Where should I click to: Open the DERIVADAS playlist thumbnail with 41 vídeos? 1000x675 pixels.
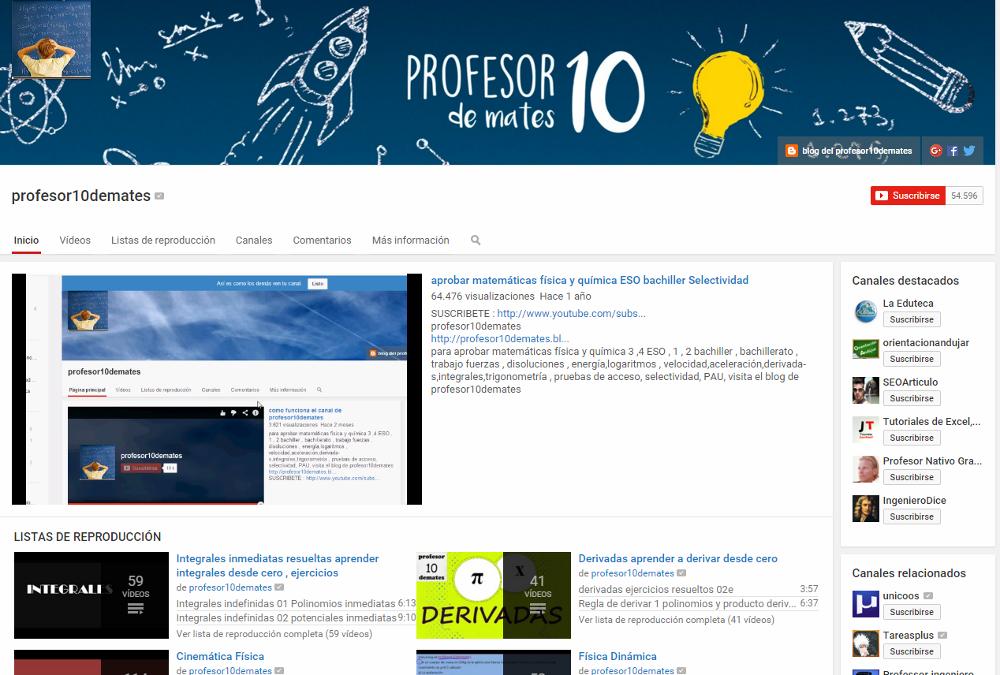[494, 595]
